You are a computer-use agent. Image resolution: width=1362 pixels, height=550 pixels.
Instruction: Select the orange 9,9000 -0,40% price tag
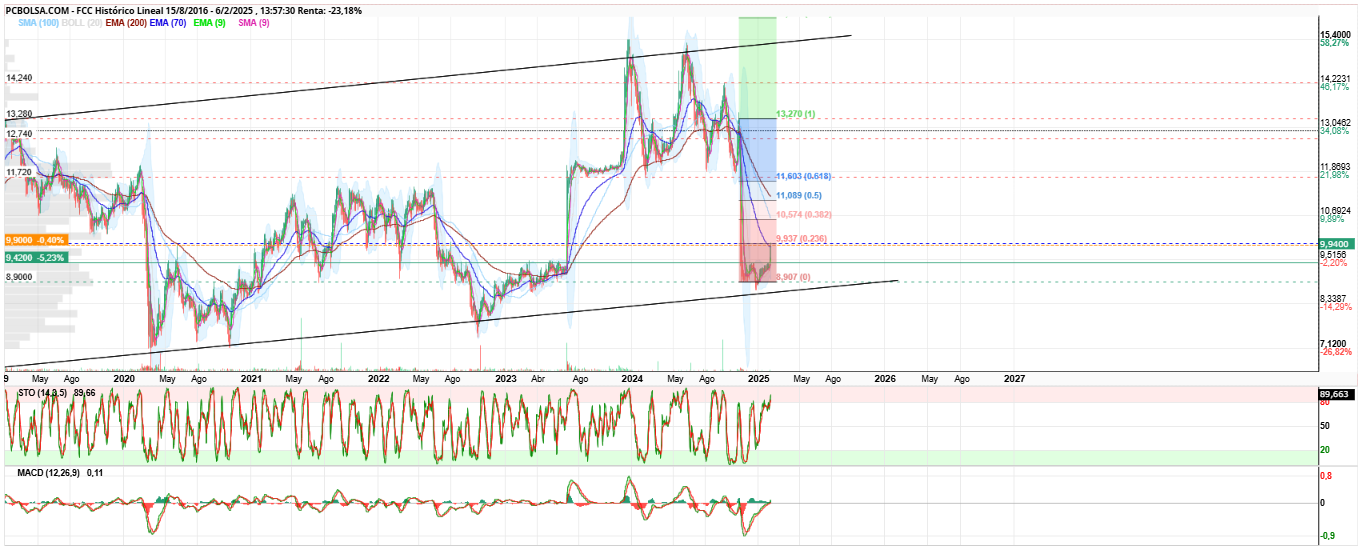[36, 240]
